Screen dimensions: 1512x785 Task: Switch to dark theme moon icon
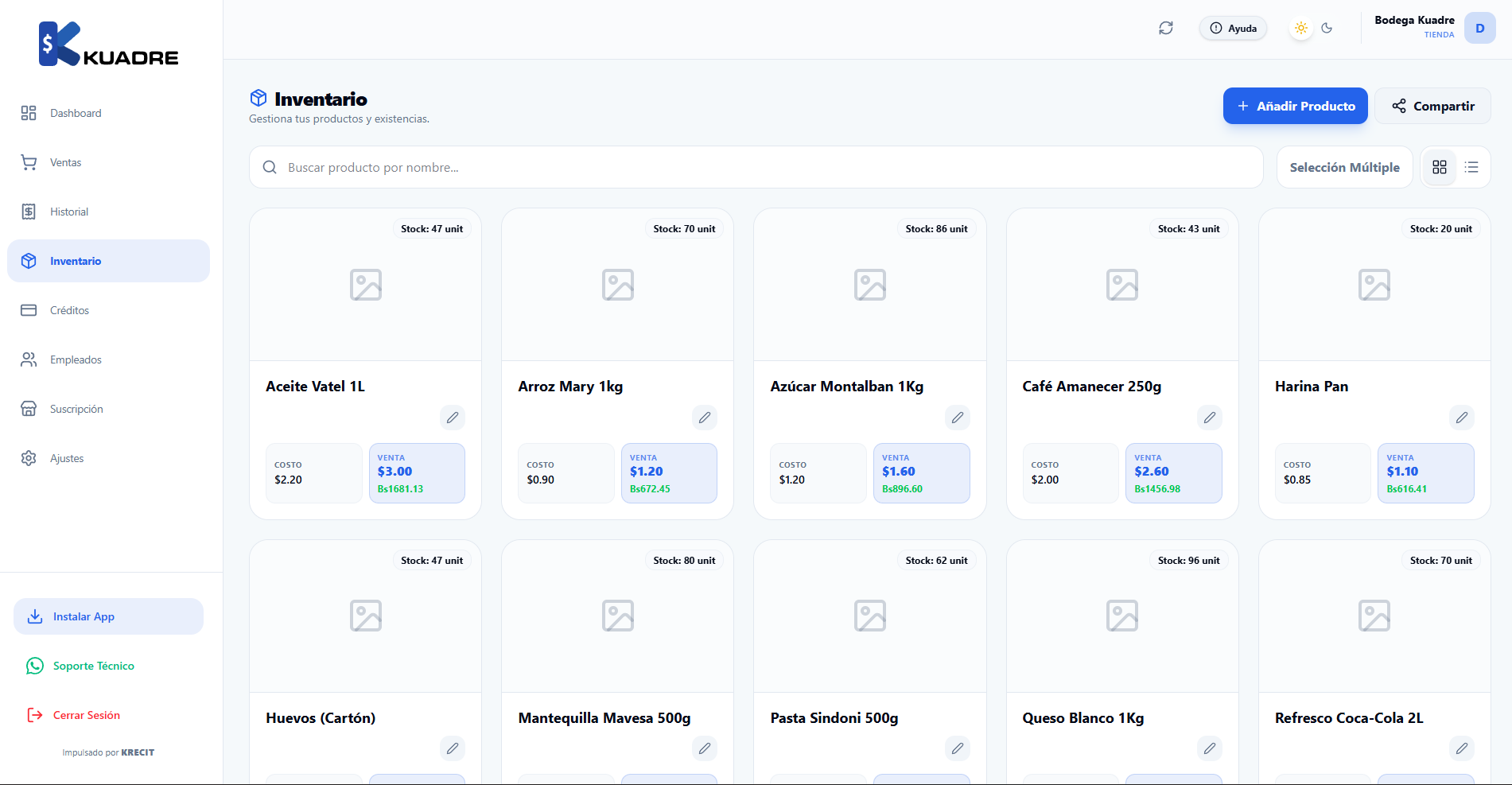coord(1327,28)
